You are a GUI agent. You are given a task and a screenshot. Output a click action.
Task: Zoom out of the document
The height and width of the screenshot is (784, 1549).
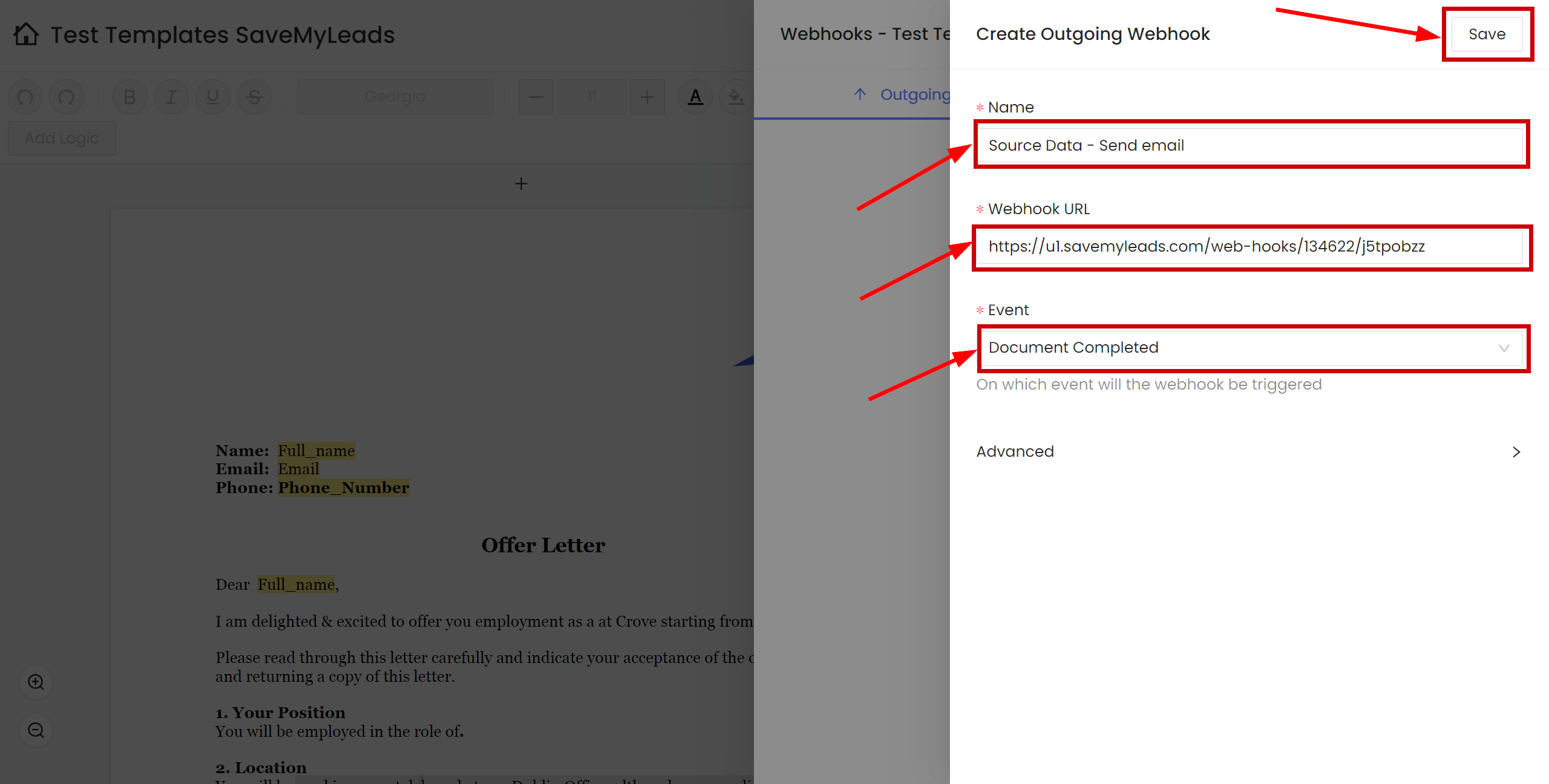click(x=36, y=730)
